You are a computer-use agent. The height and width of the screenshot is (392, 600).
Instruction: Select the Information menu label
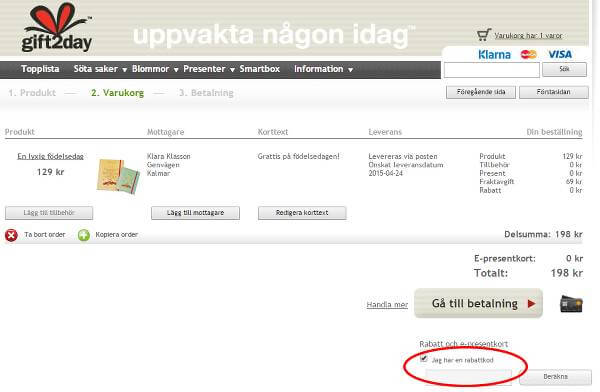[318, 69]
